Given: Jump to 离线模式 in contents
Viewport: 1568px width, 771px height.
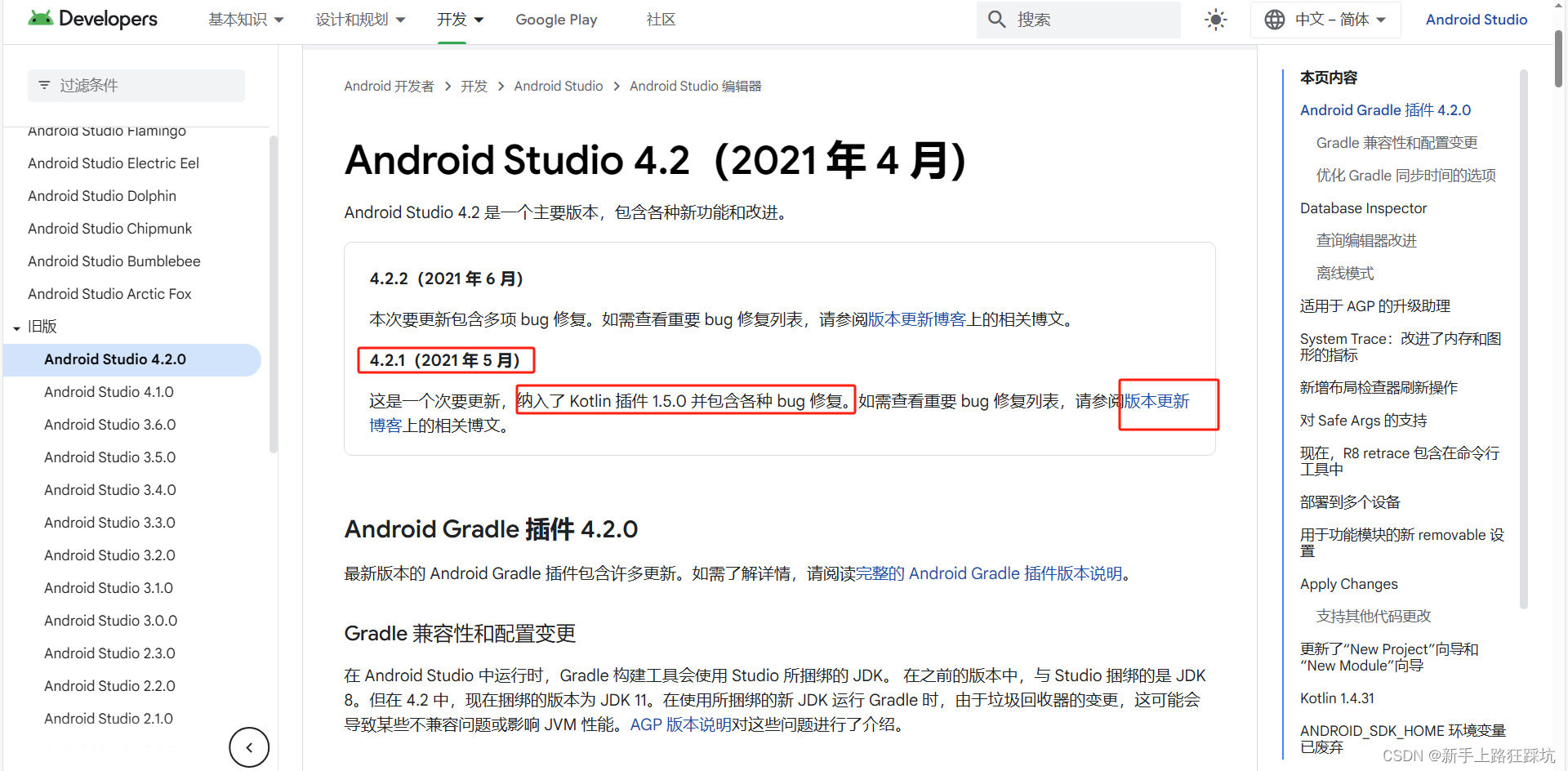Looking at the screenshot, I should 1345,274.
